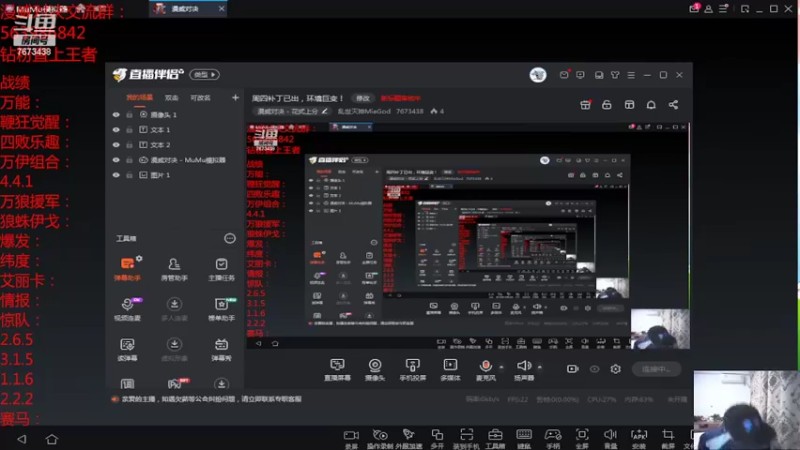Viewport: 800px width, 450px height.
Task: Open 榜单助手 tool
Action: [221, 309]
